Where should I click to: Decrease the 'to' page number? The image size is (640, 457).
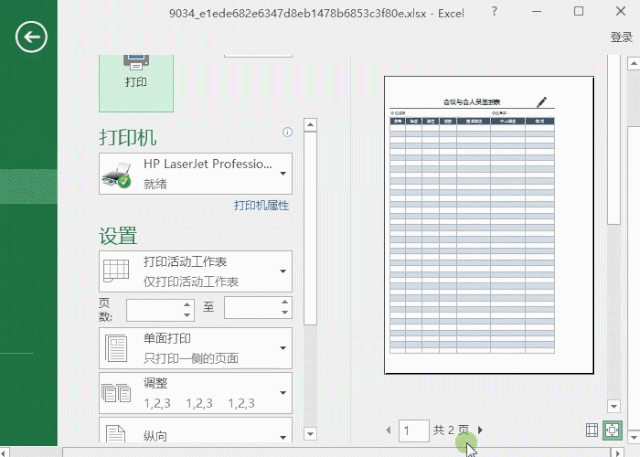click(285, 313)
